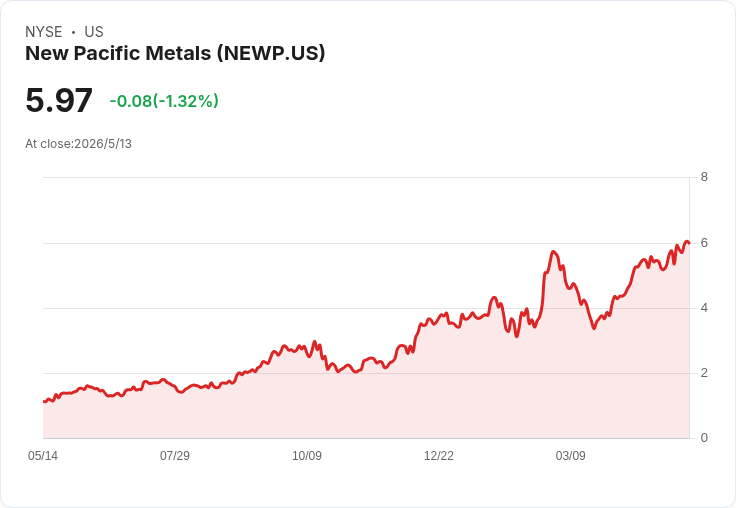736x508 pixels.
Task: Click the 05/14 date on x-axis
Action: coord(43,456)
